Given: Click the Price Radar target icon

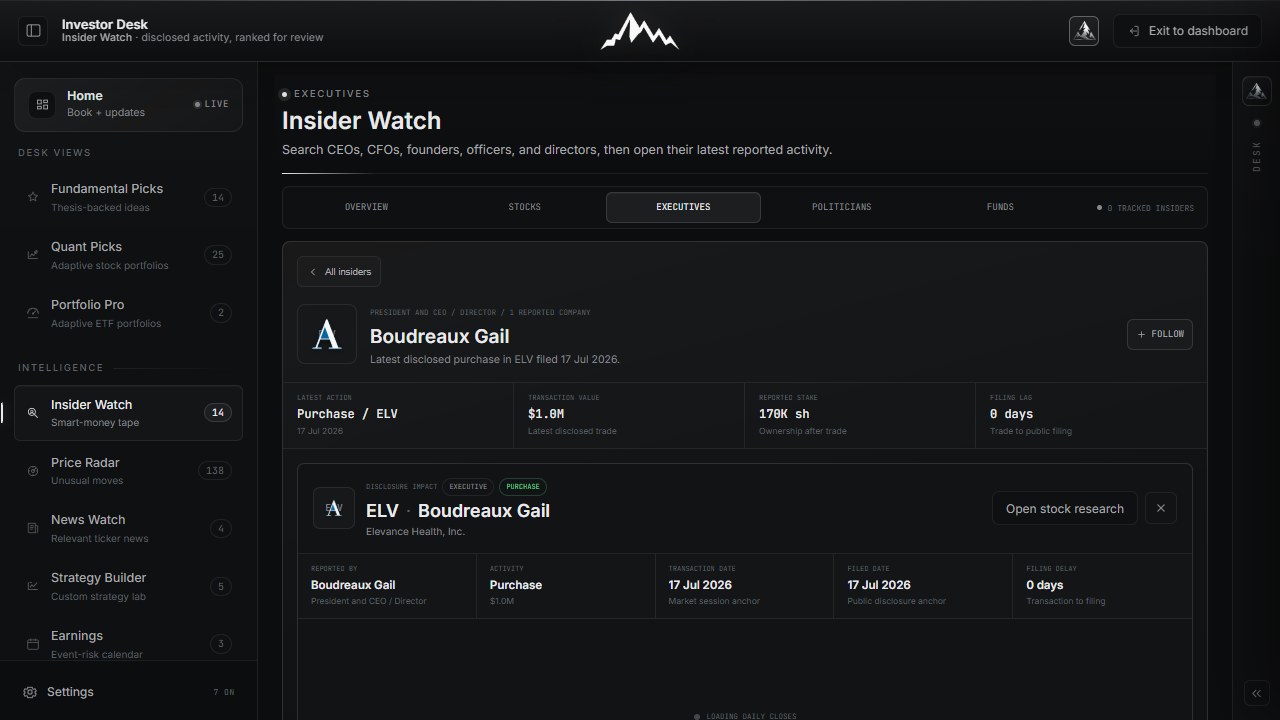Looking at the screenshot, I should pos(32,471).
